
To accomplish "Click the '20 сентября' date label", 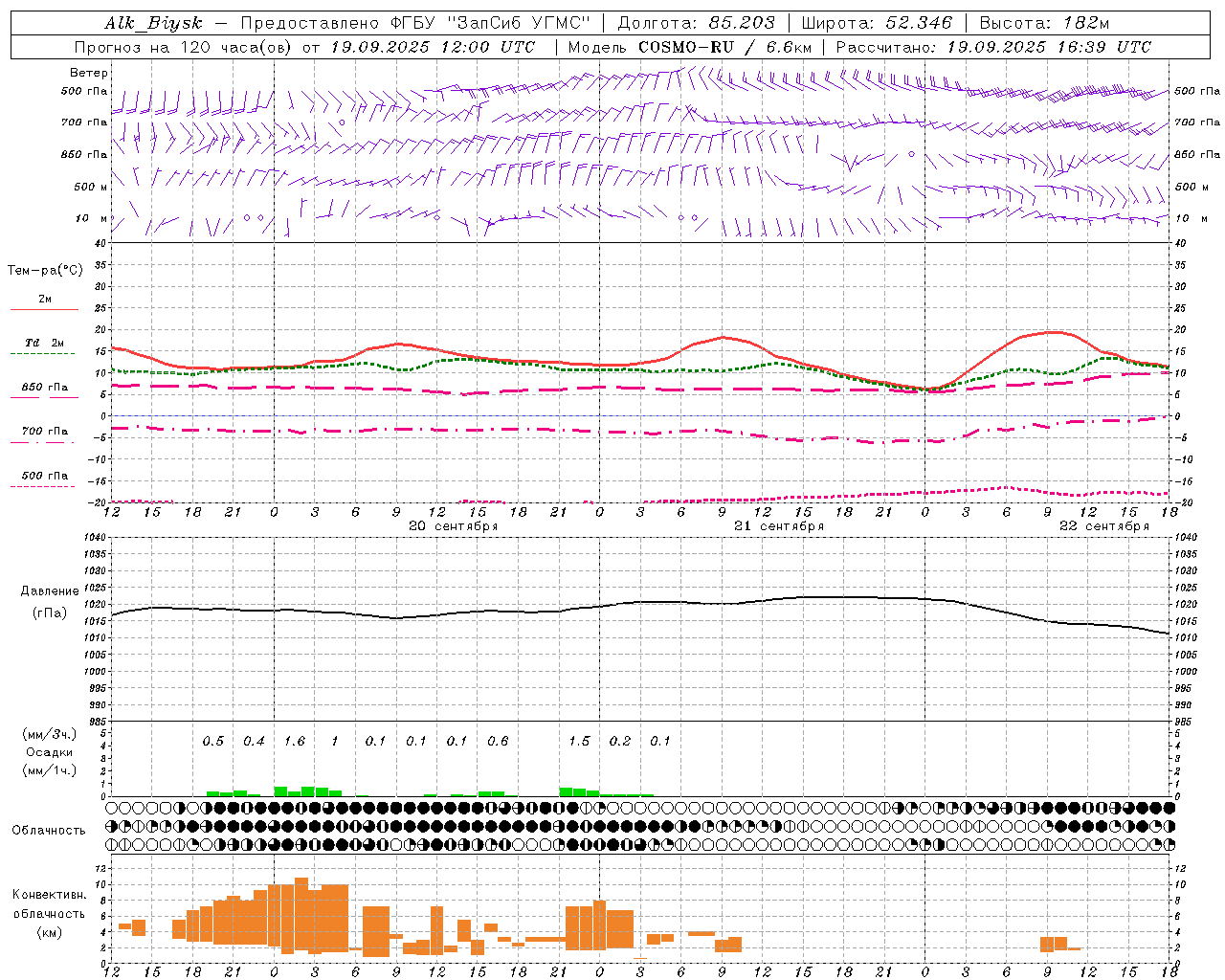I will coord(453,525).
